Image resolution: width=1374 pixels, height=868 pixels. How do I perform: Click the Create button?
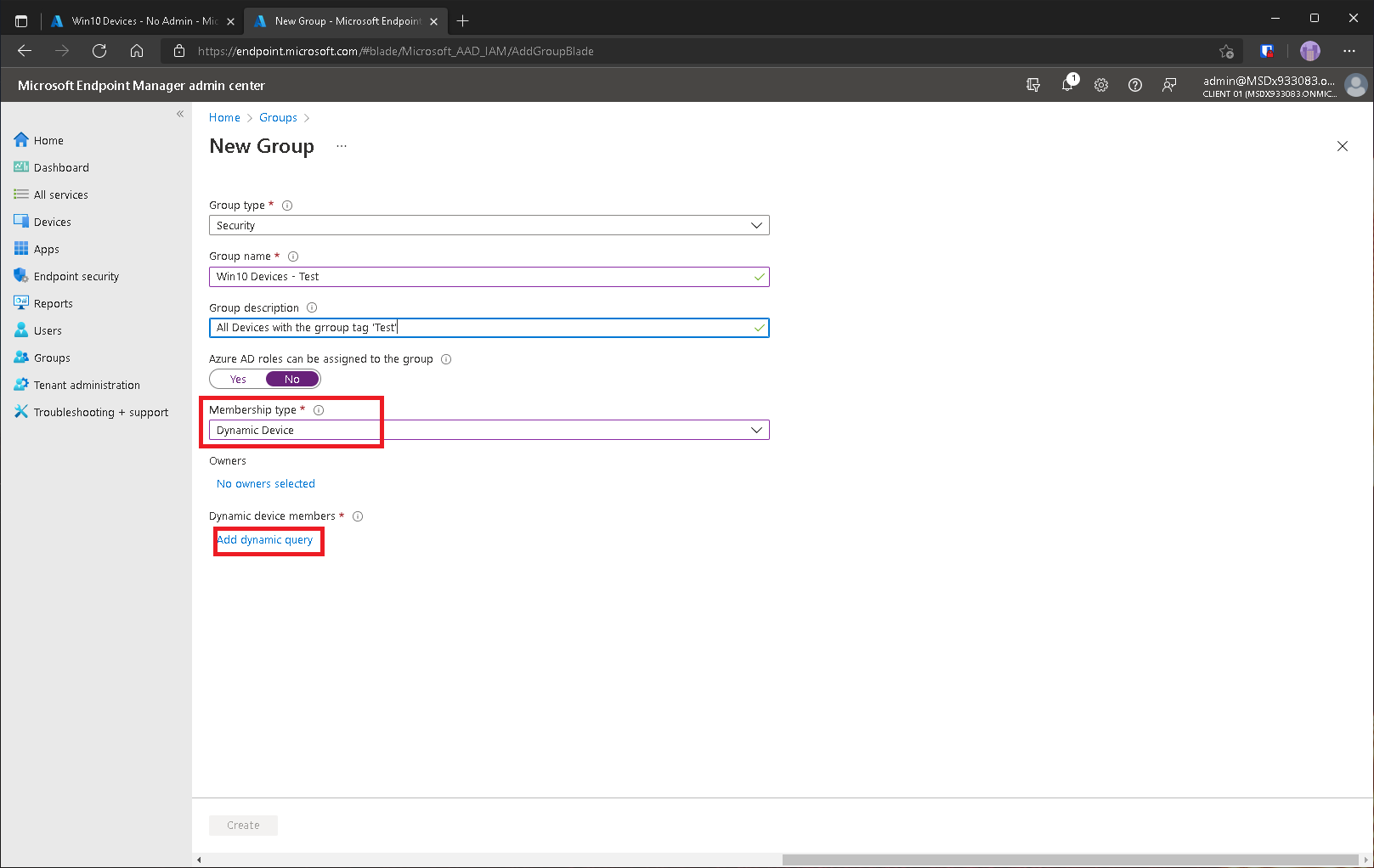click(243, 826)
